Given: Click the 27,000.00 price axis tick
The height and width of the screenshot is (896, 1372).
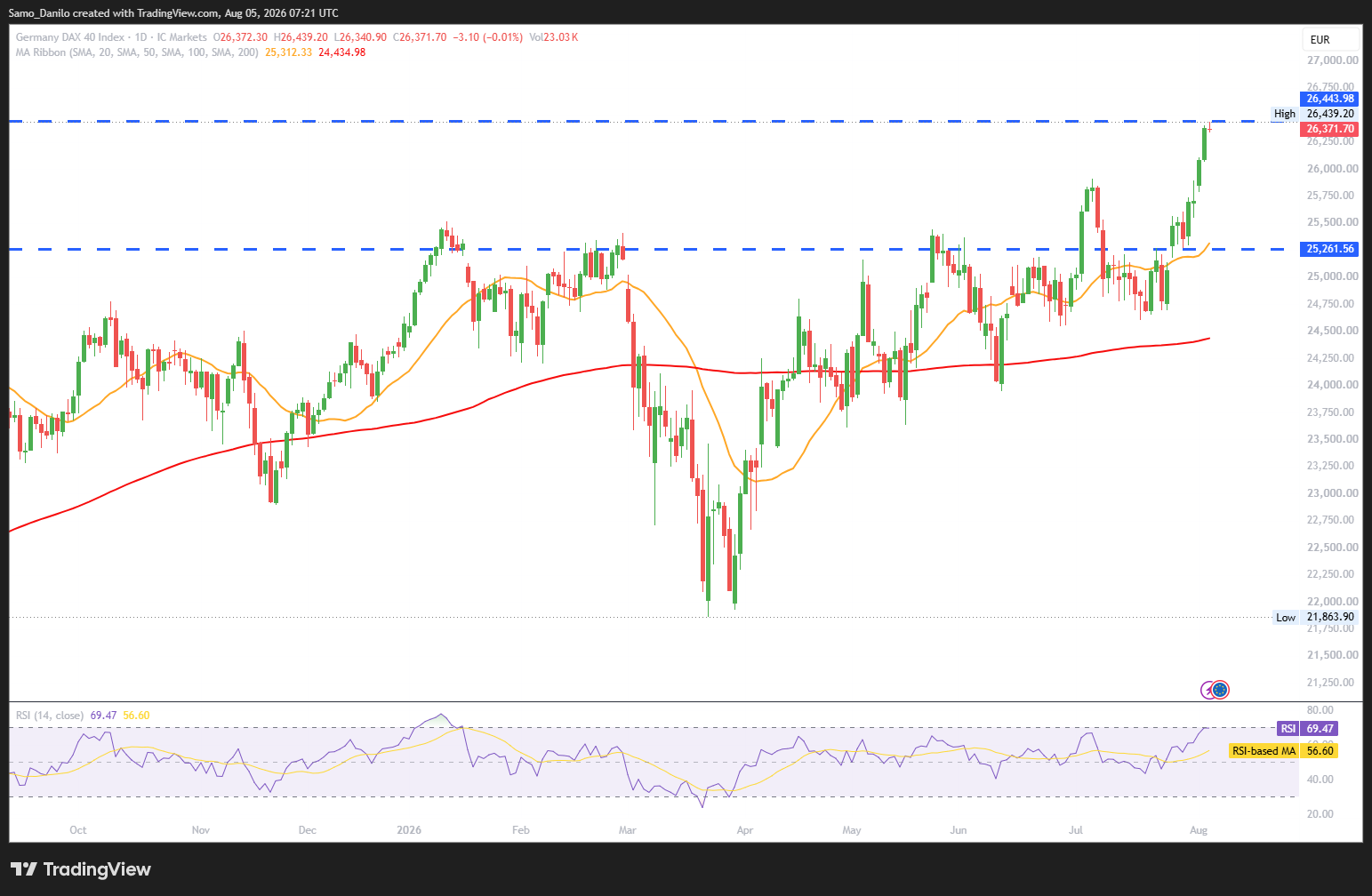Looking at the screenshot, I should pos(1332,60).
